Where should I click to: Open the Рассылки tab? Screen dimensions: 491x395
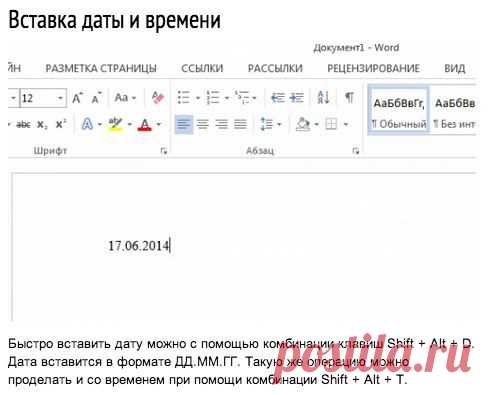[275, 68]
